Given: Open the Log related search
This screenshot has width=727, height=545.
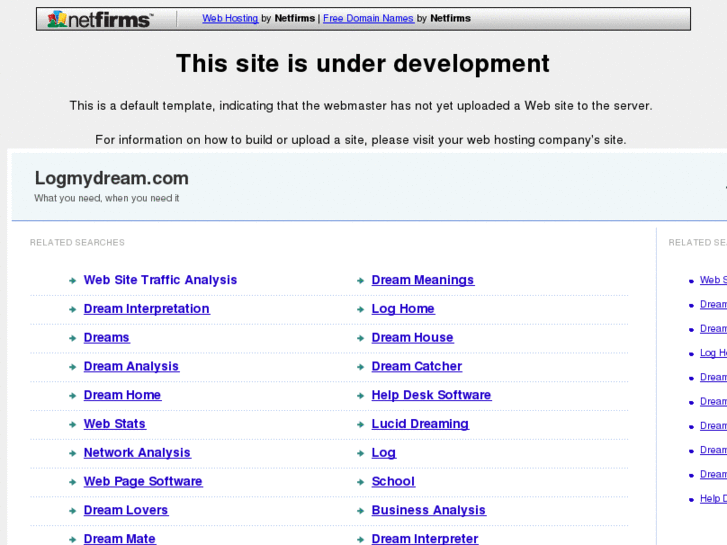Looking at the screenshot, I should [x=384, y=452].
